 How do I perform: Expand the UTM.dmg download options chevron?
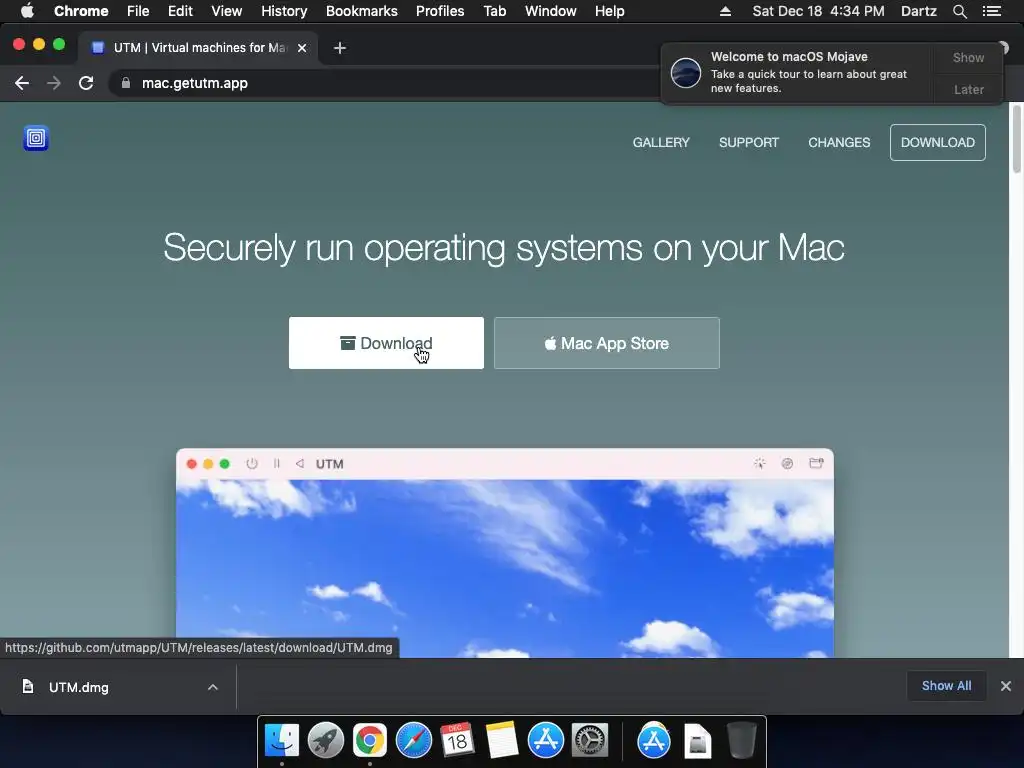(213, 687)
